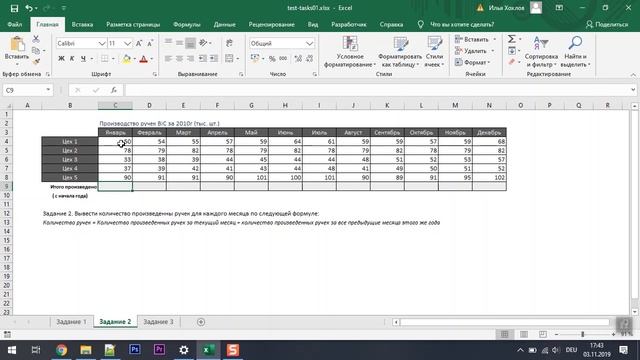This screenshot has height=360, width=640.
Task: Toggle bottom vertical alignment
Action: click(x=190, y=42)
